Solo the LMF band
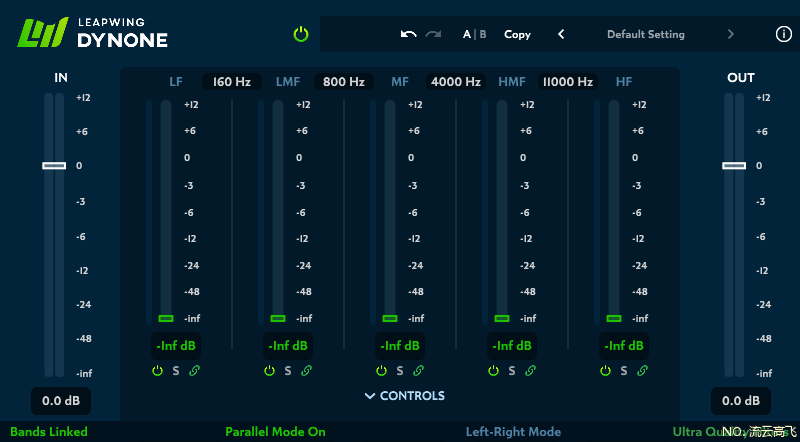The width and height of the screenshot is (800, 442). click(x=288, y=371)
